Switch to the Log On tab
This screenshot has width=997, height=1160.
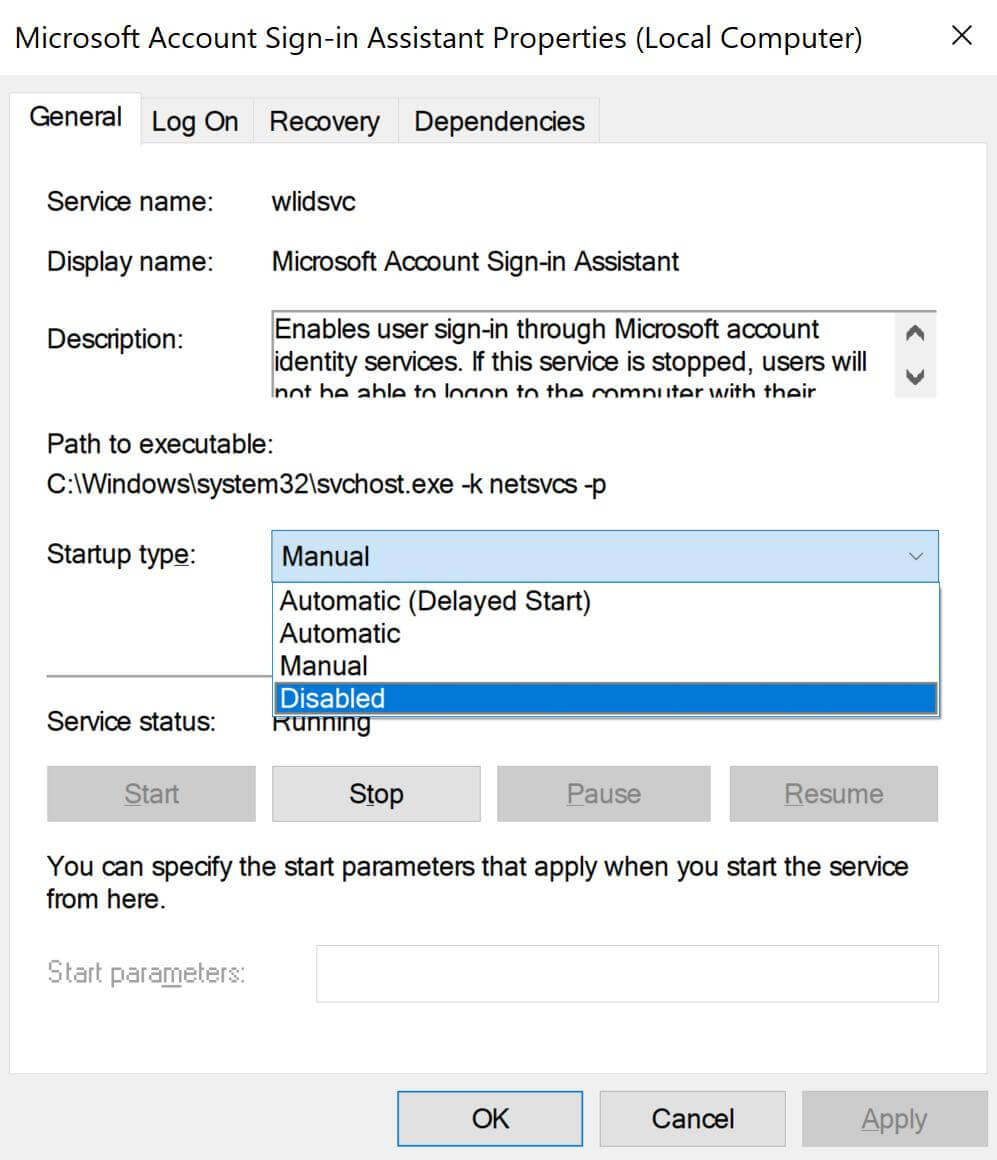pos(194,120)
